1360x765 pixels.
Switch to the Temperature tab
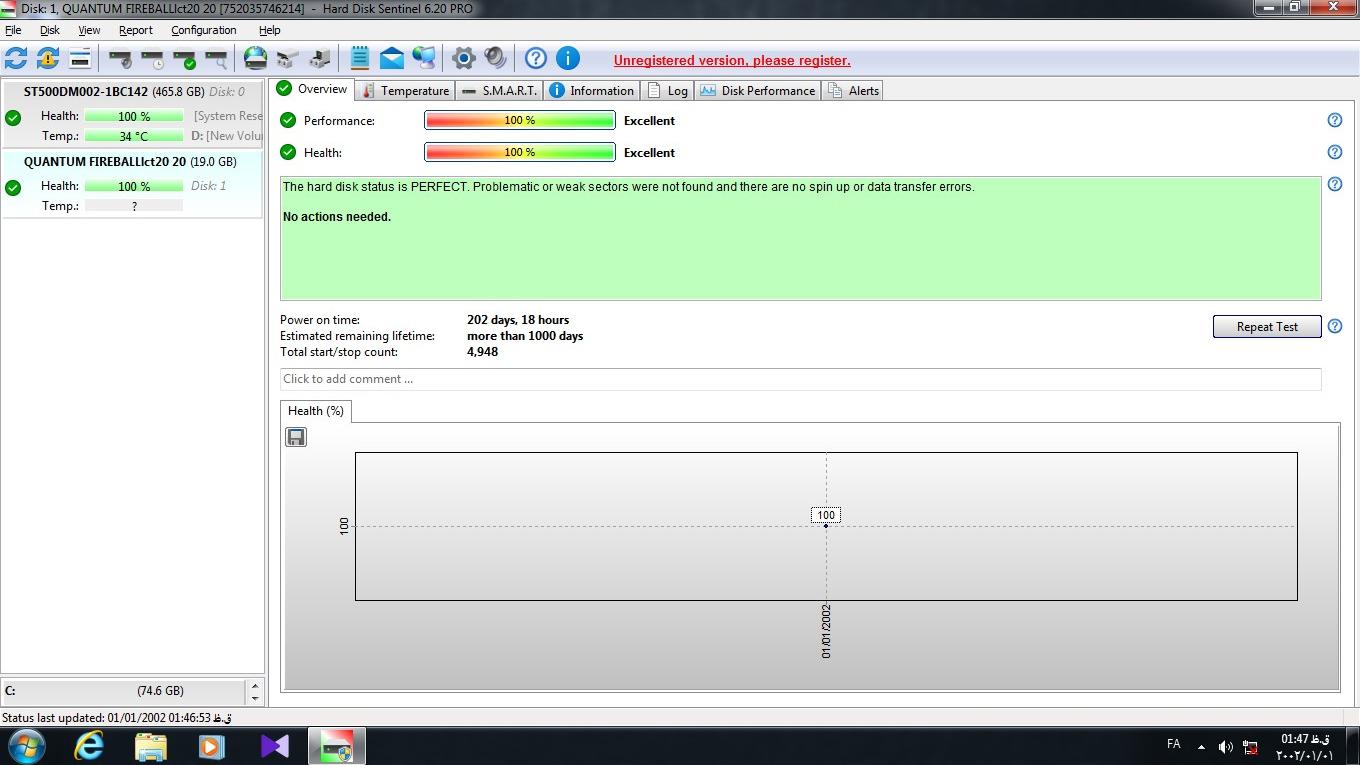(x=405, y=90)
